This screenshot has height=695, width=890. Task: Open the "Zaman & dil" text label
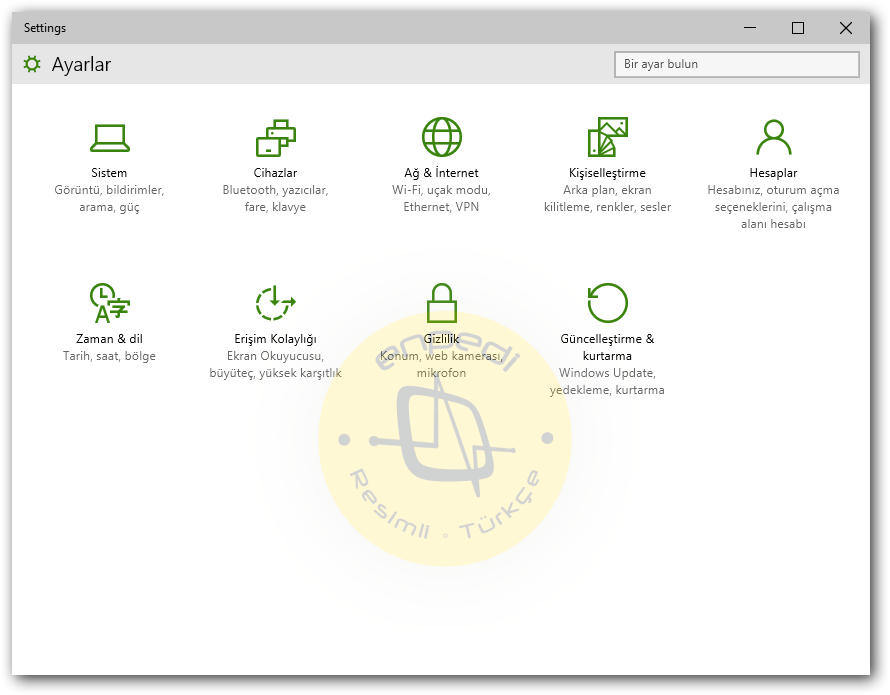click(x=109, y=339)
